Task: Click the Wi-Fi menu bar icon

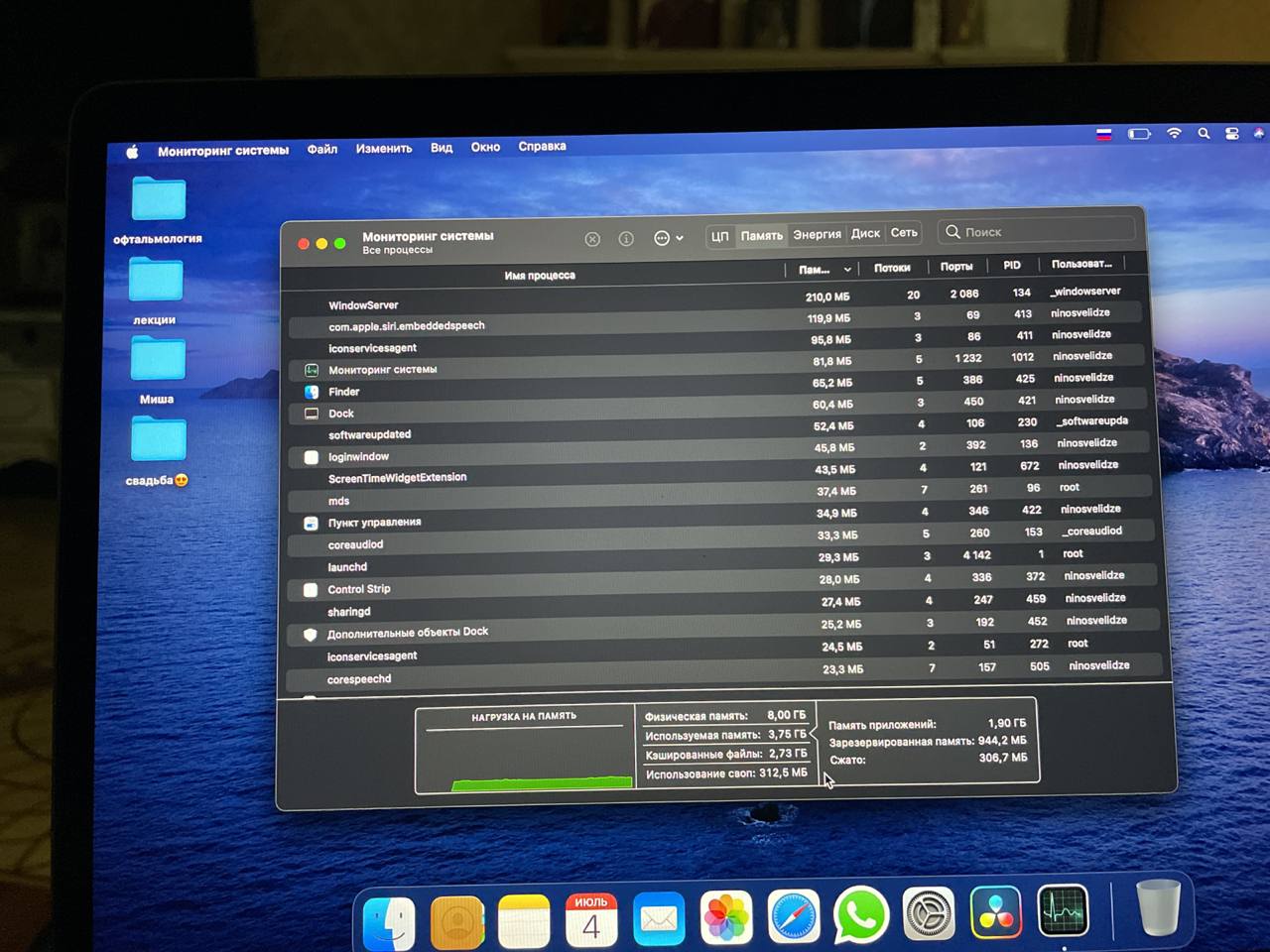Action: point(1174,133)
